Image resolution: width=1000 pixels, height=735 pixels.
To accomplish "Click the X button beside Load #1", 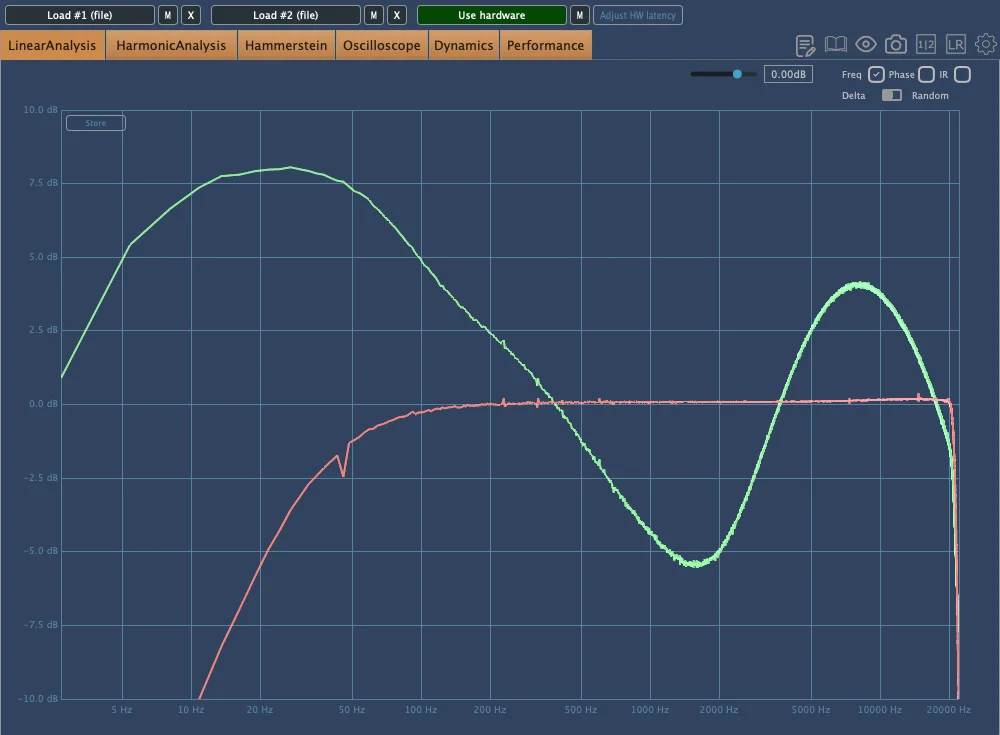I will pos(191,15).
